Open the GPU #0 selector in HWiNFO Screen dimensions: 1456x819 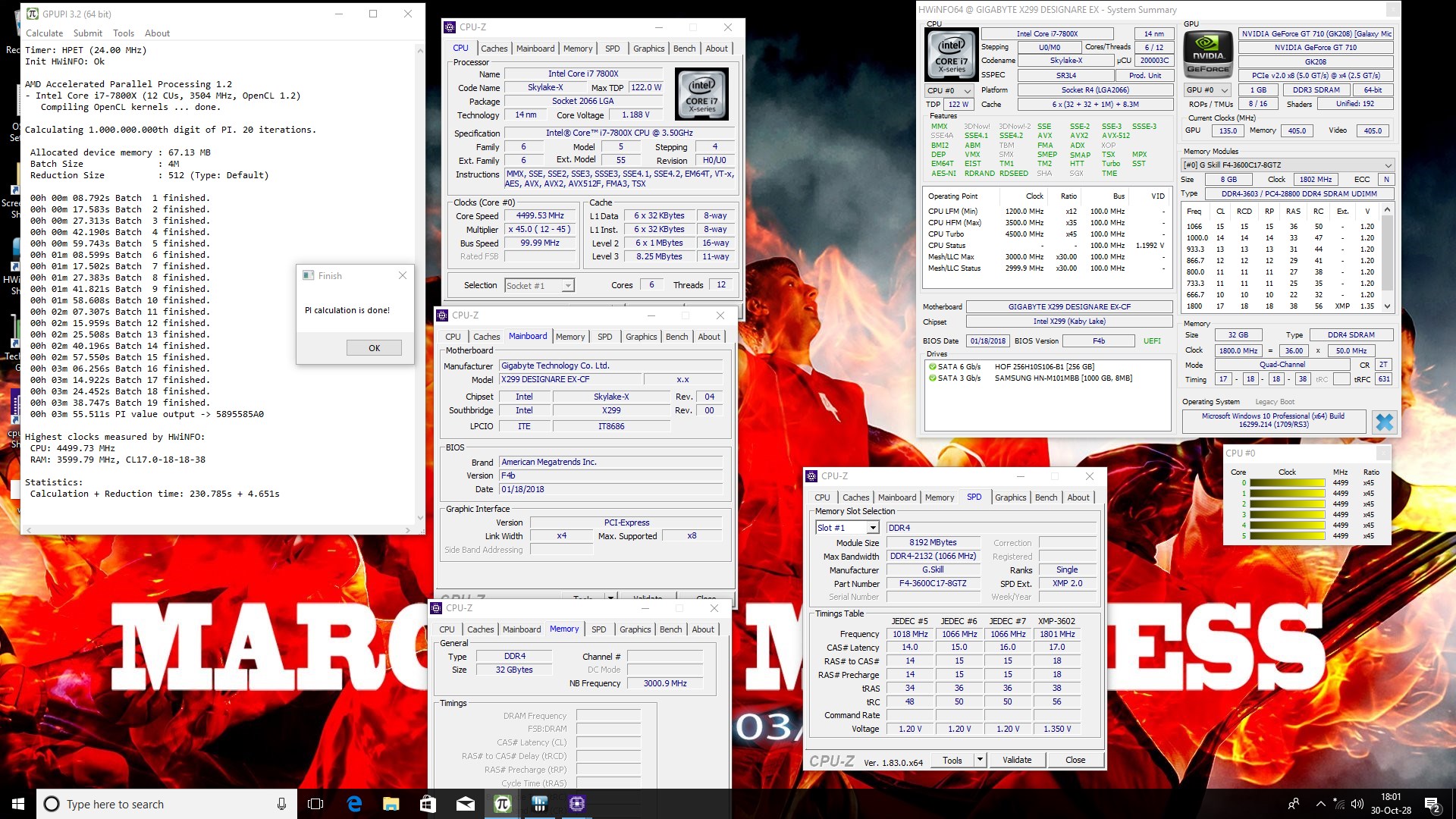pyautogui.click(x=1208, y=90)
